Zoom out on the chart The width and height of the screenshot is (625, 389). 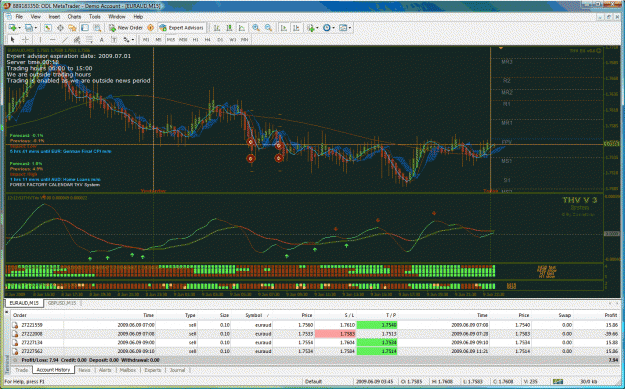(269, 28)
